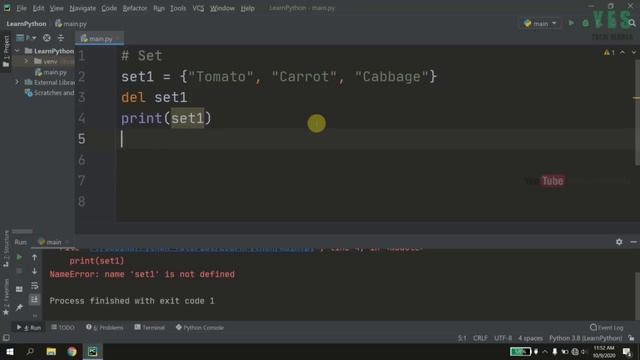Run main using the toolbar play button
This screenshot has height=360, width=640.
pyautogui.click(x=571, y=23)
